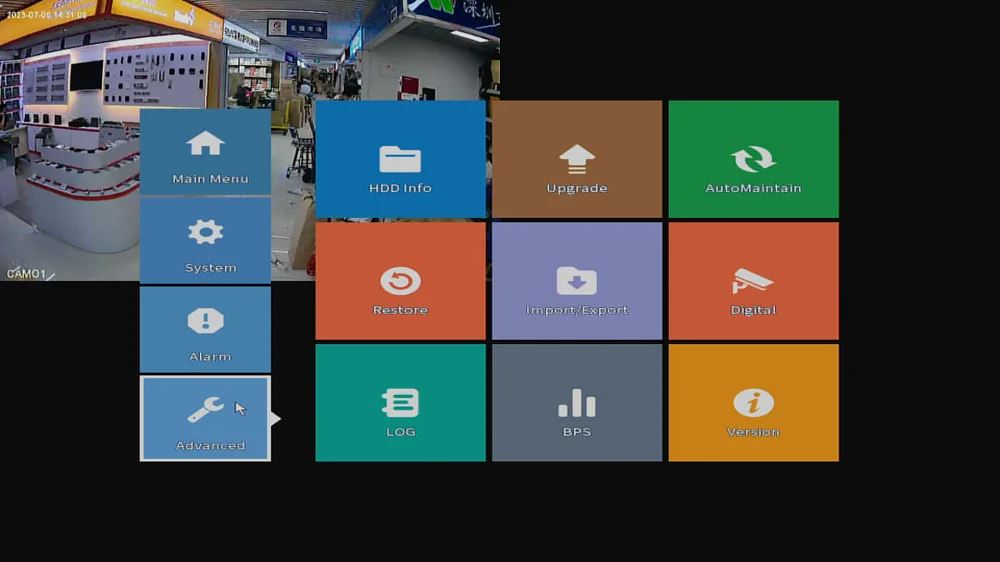Open the Upgrade tile
Image resolution: width=1000 pixels, height=562 pixels.
pyautogui.click(x=577, y=159)
